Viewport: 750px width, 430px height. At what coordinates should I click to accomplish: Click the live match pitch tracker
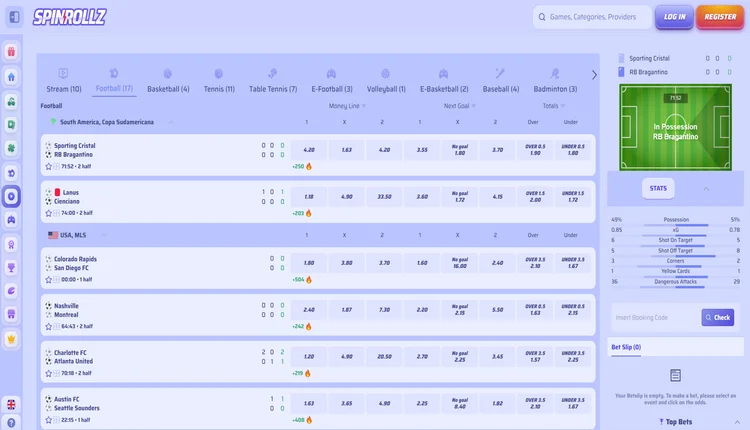pyautogui.click(x=675, y=127)
